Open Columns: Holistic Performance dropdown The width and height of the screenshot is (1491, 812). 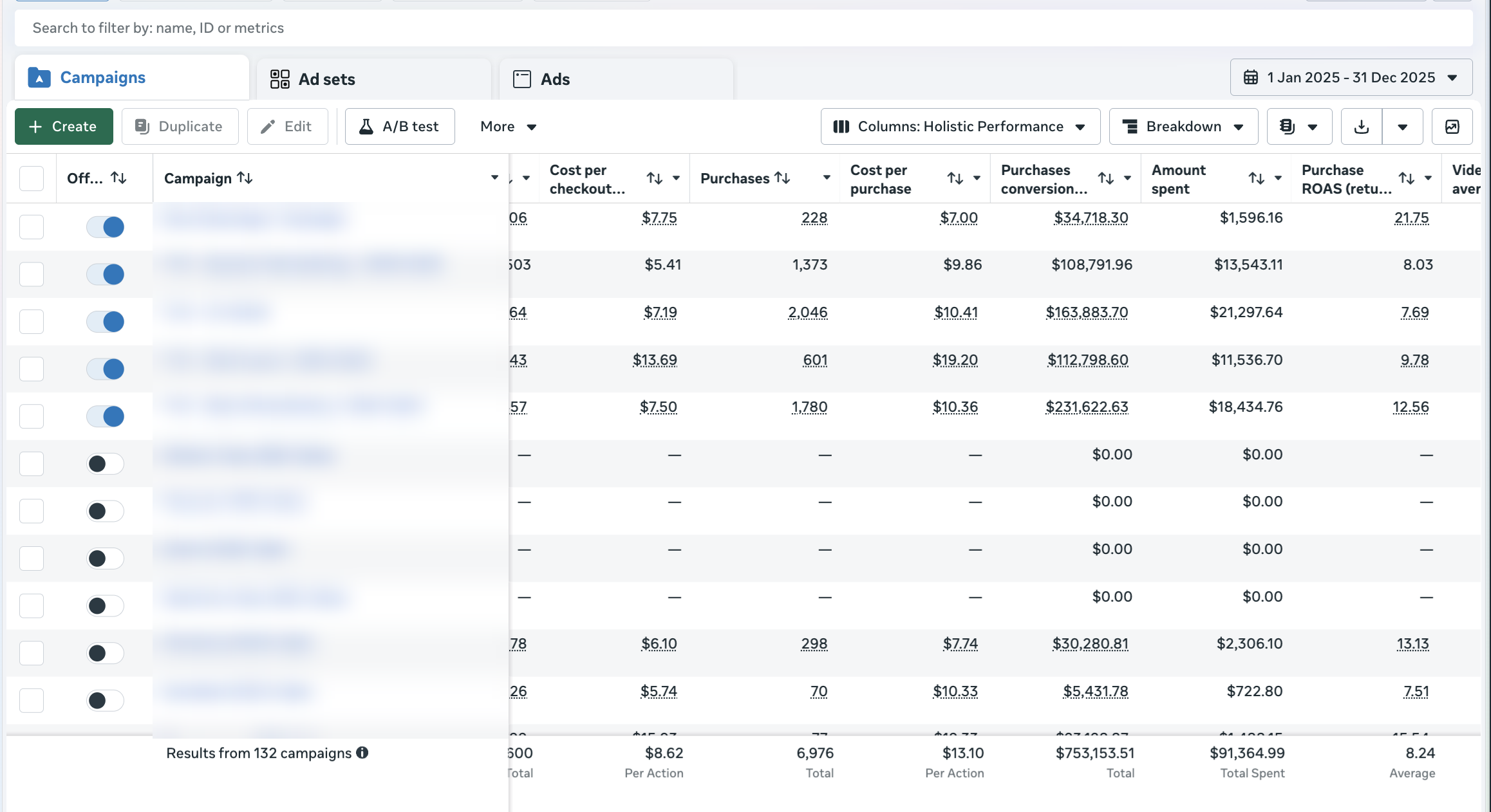961,127
